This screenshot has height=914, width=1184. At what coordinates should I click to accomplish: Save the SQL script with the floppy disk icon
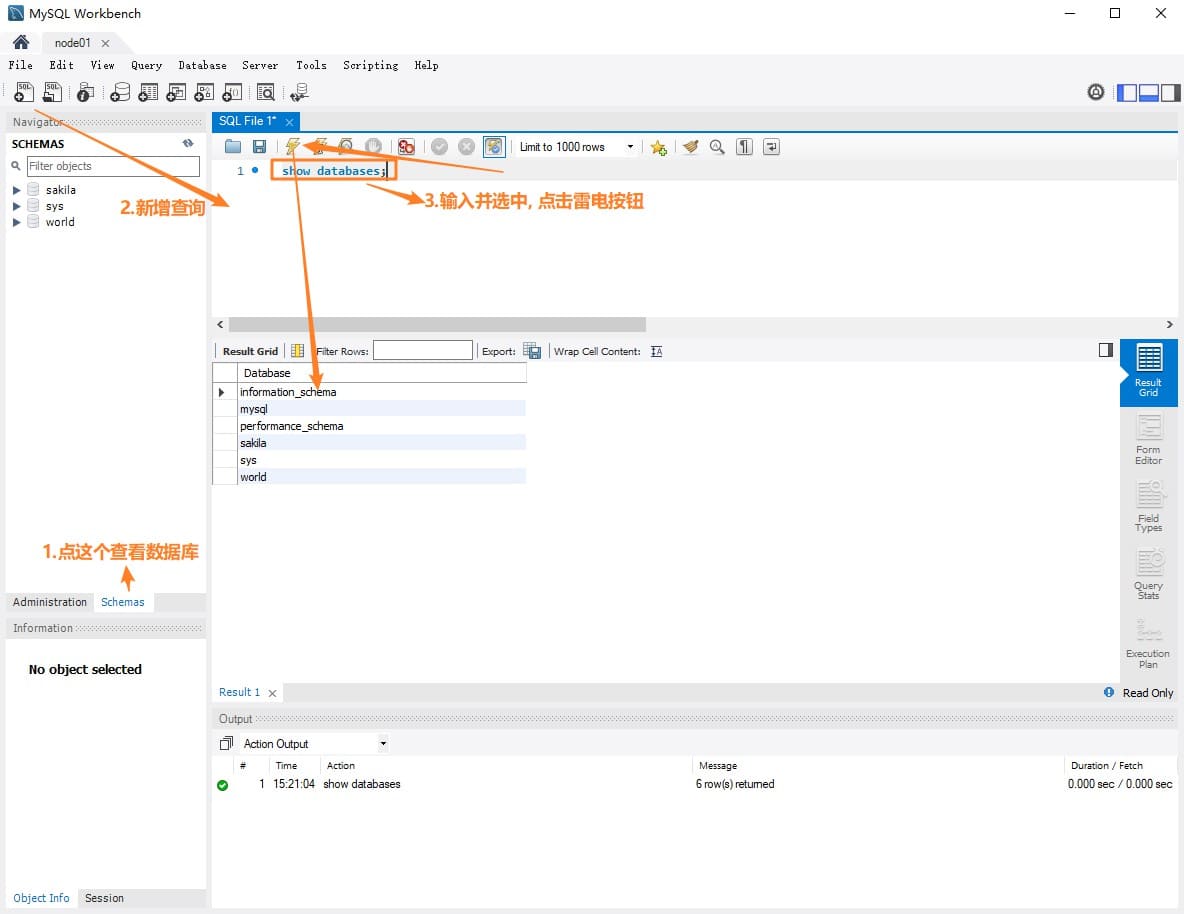[x=259, y=147]
